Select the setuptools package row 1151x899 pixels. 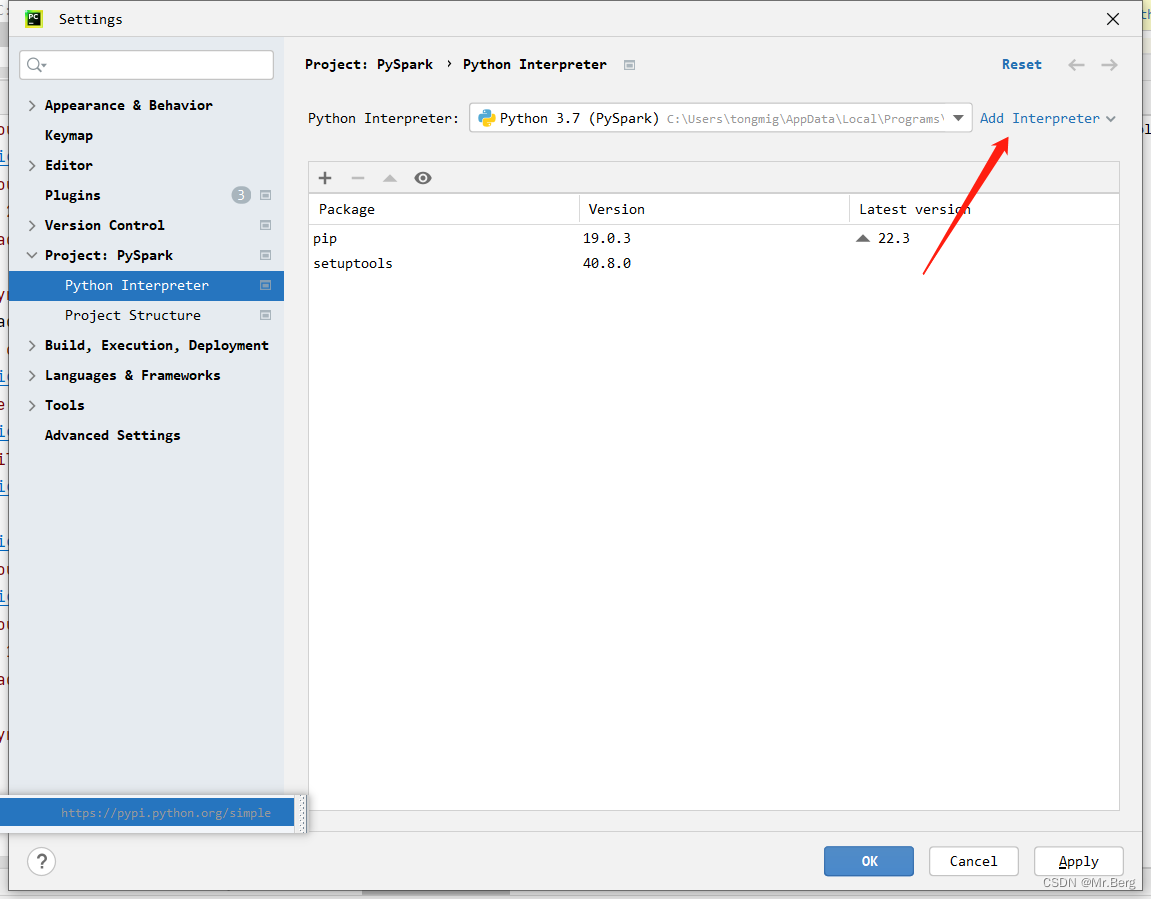[714, 263]
